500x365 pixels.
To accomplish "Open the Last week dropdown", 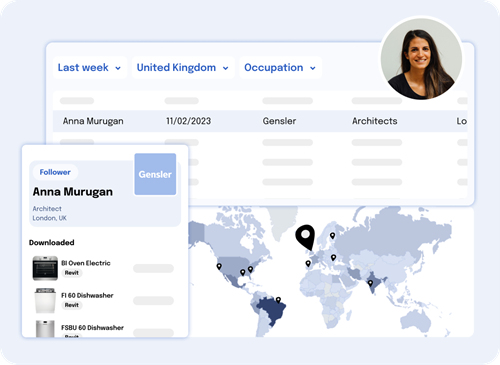I will pyautogui.click(x=90, y=68).
